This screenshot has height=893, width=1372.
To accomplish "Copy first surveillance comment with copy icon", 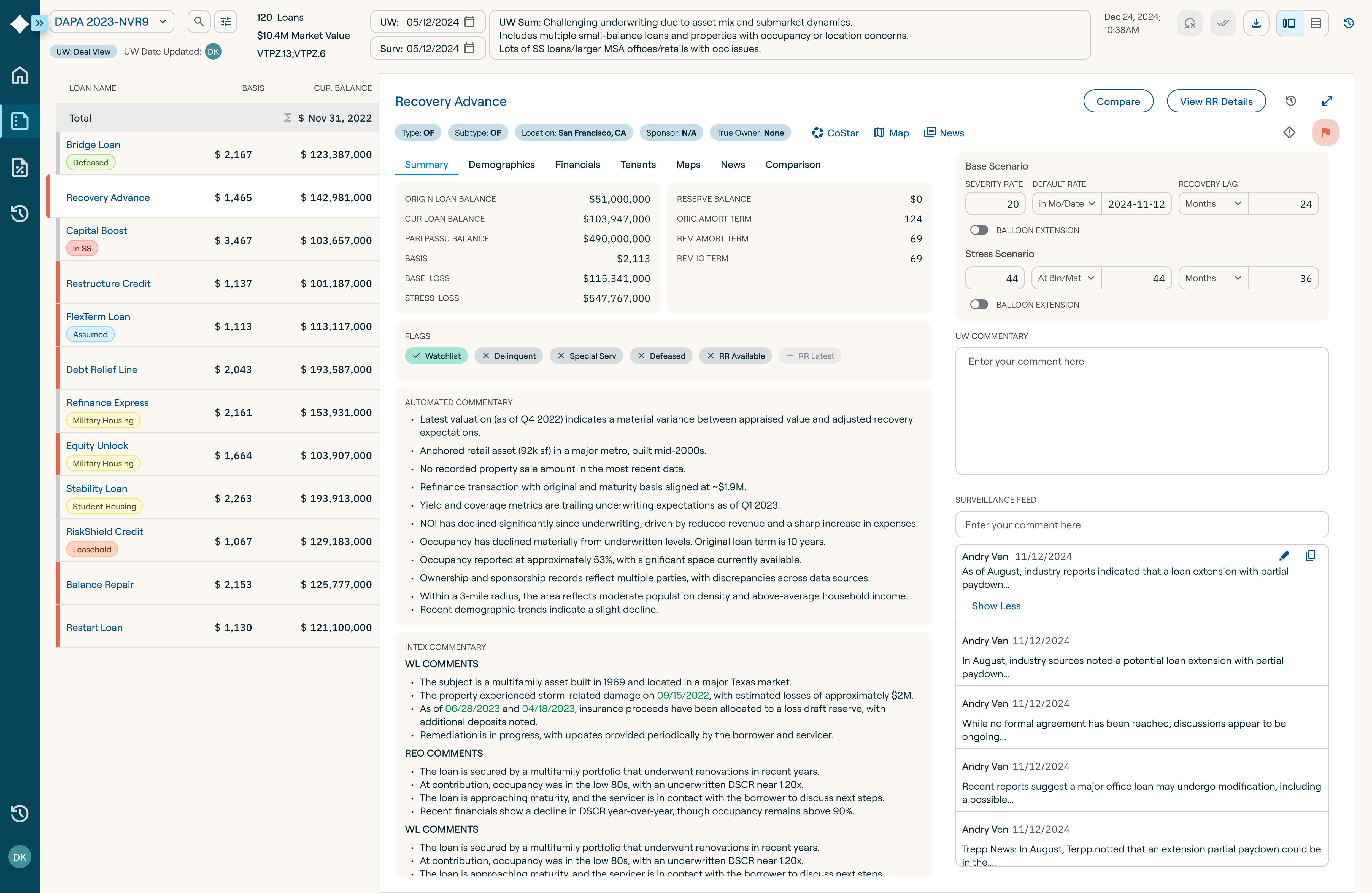I will pyautogui.click(x=1310, y=556).
